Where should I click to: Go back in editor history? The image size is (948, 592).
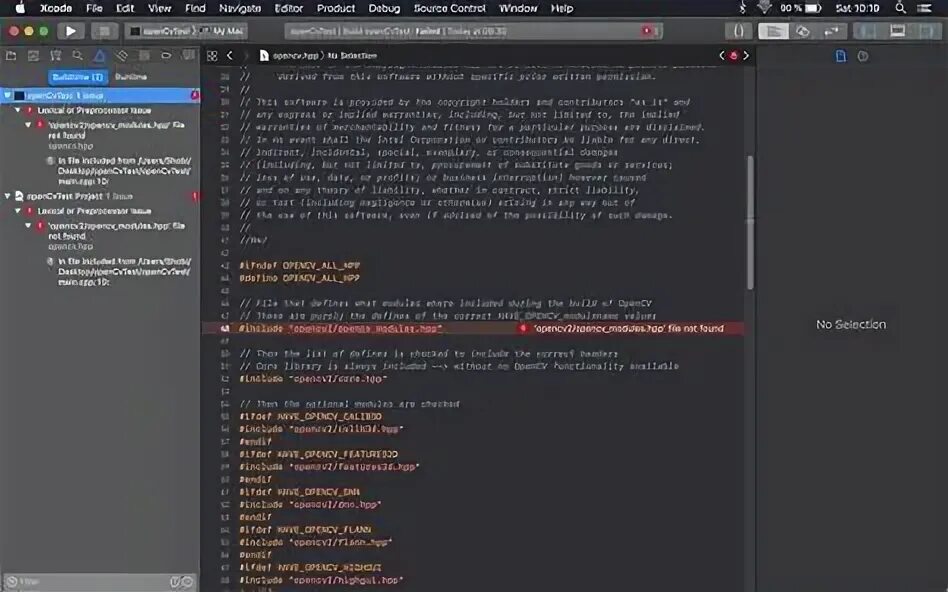tap(230, 56)
